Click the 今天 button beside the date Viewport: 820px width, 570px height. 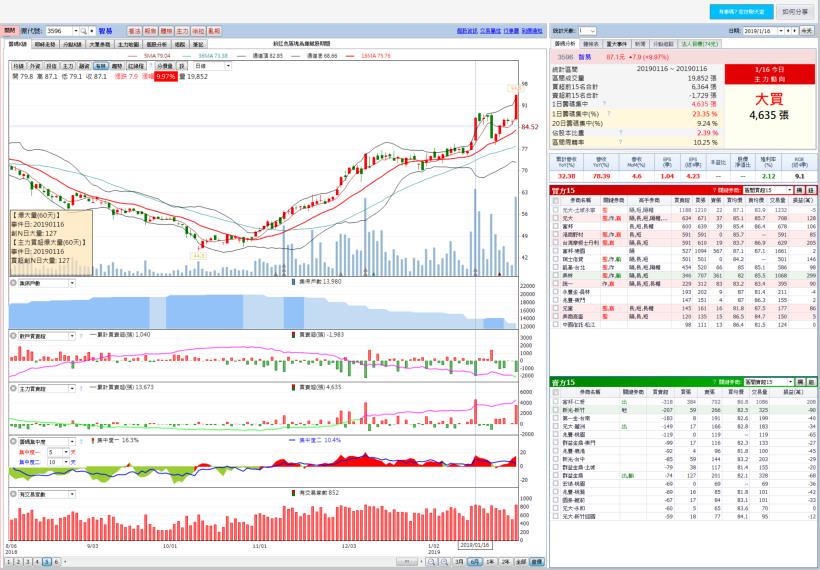click(x=804, y=31)
